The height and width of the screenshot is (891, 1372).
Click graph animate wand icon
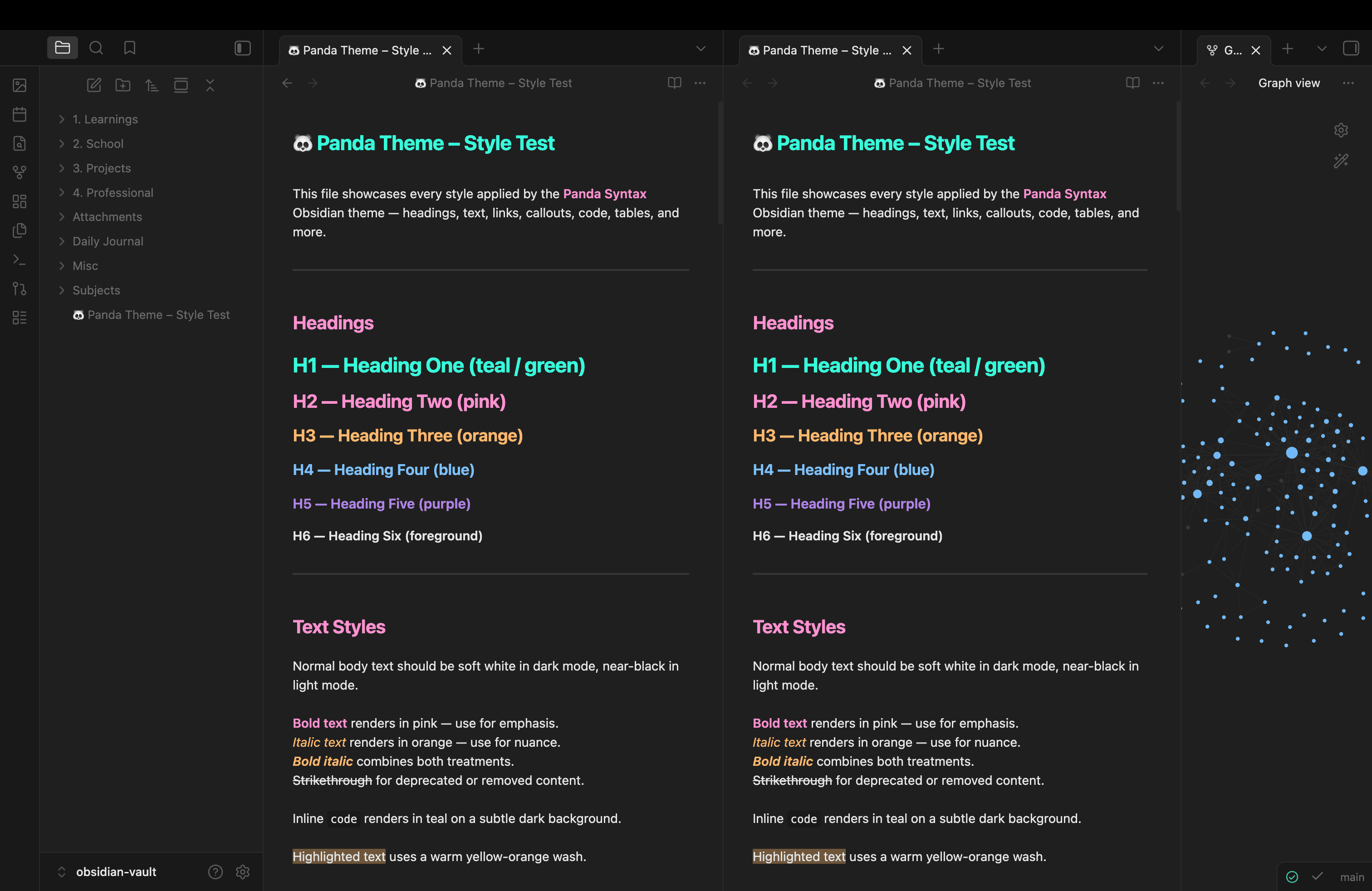click(x=1341, y=161)
